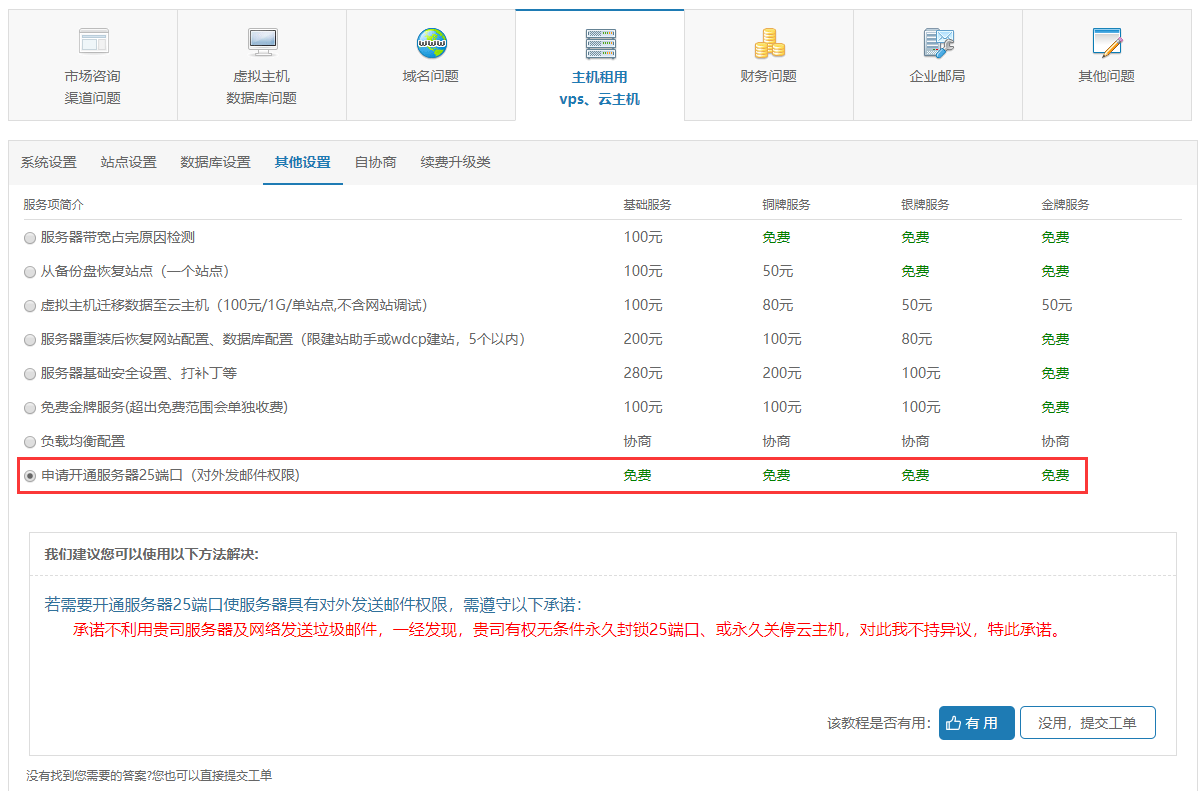Switch to the 系统设置 tab

[x=49, y=163]
